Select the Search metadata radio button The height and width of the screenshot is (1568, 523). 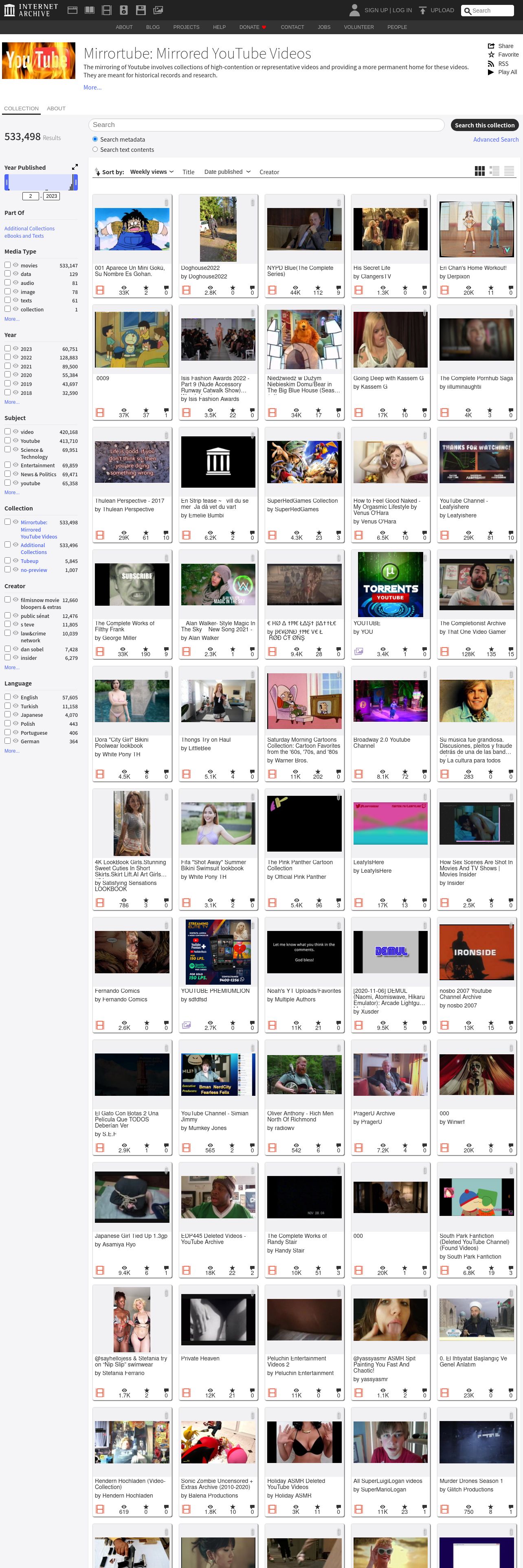(x=95, y=139)
